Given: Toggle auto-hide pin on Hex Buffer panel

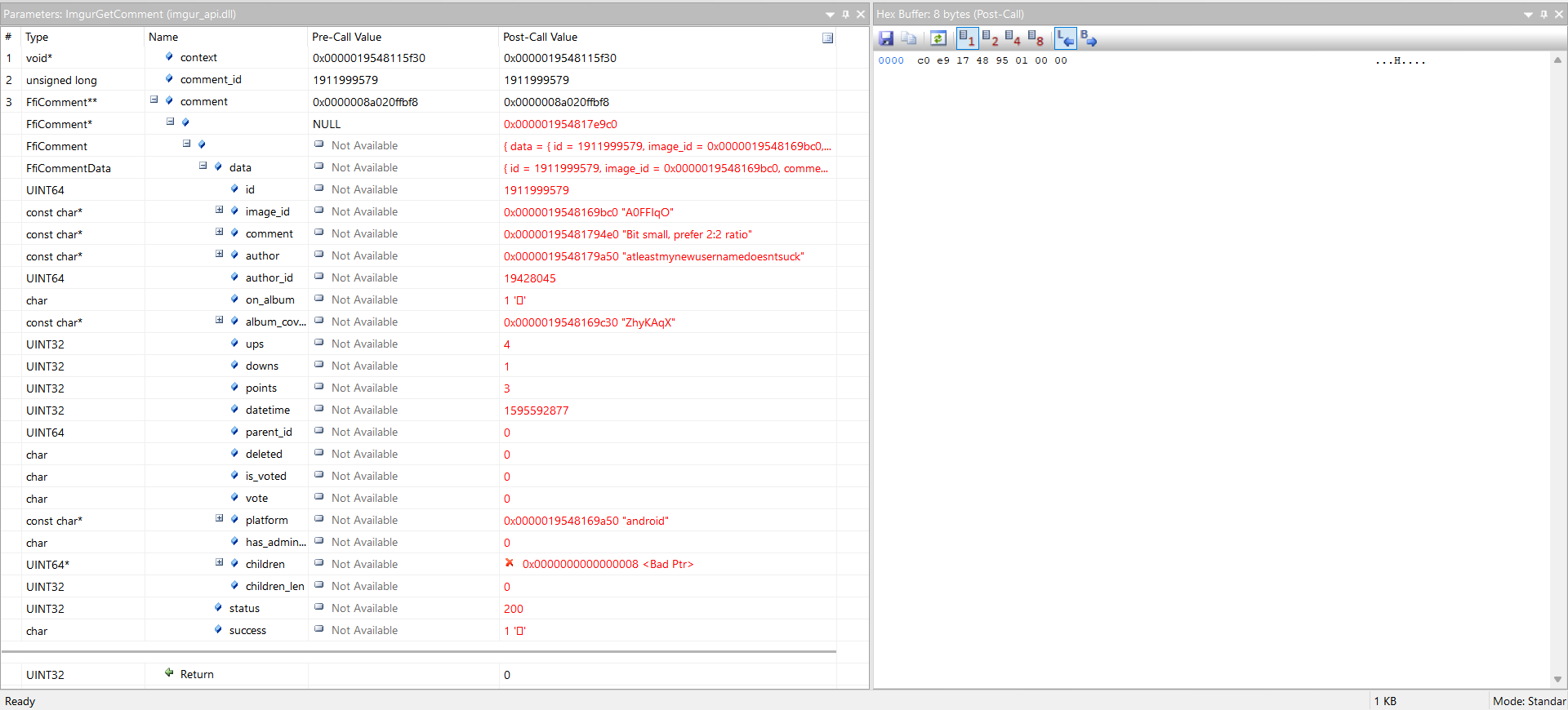Looking at the screenshot, I should pos(1543,15).
